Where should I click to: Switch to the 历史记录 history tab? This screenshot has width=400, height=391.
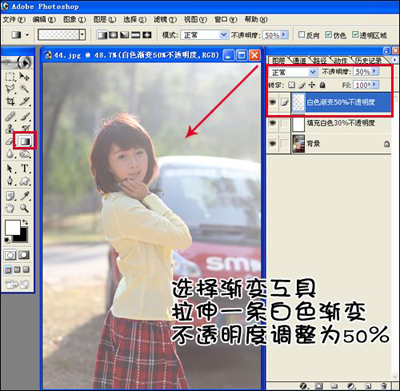coord(368,60)
